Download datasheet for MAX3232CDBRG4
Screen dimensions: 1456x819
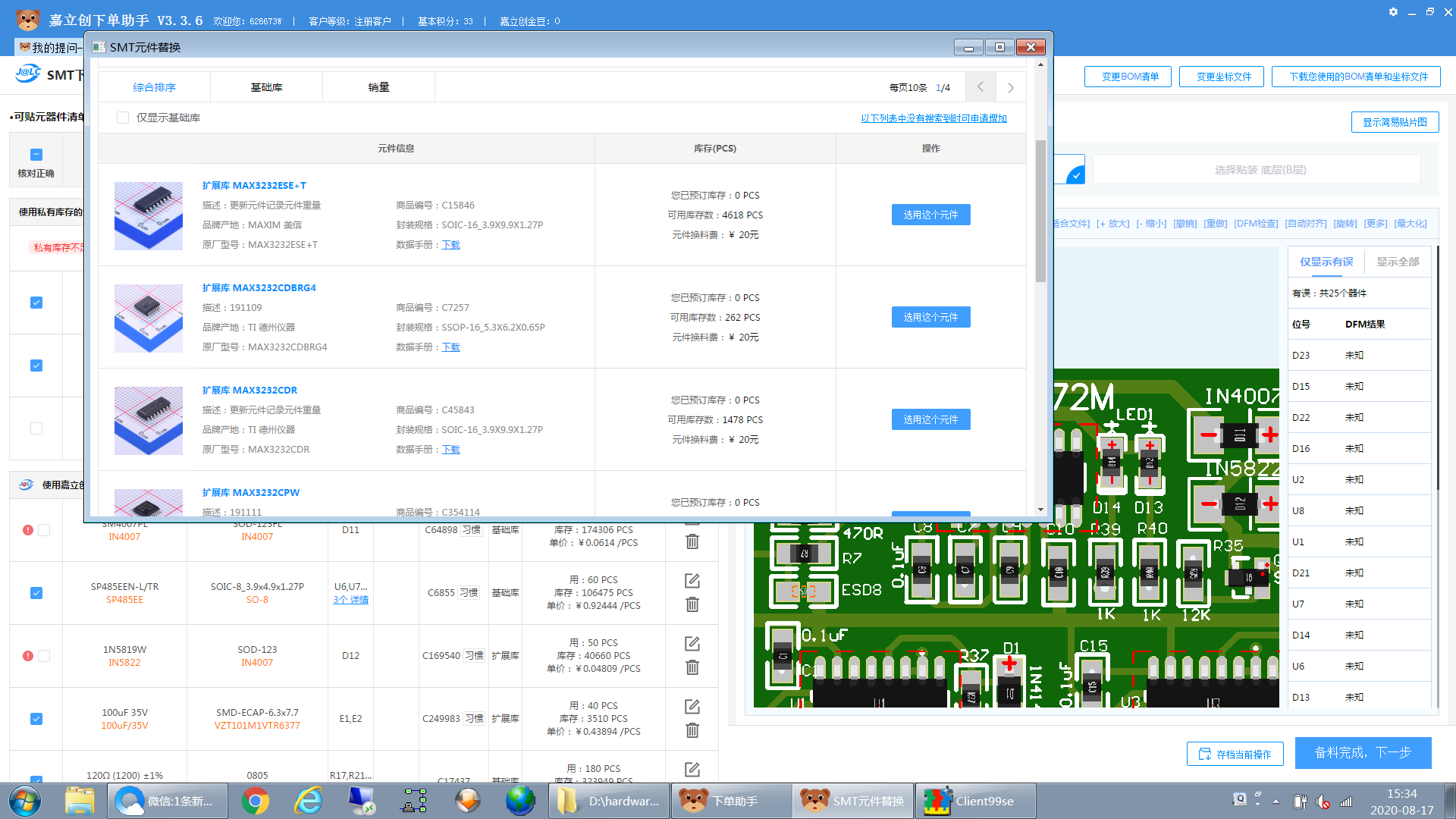pyautogui.click(x=450, y=347)
